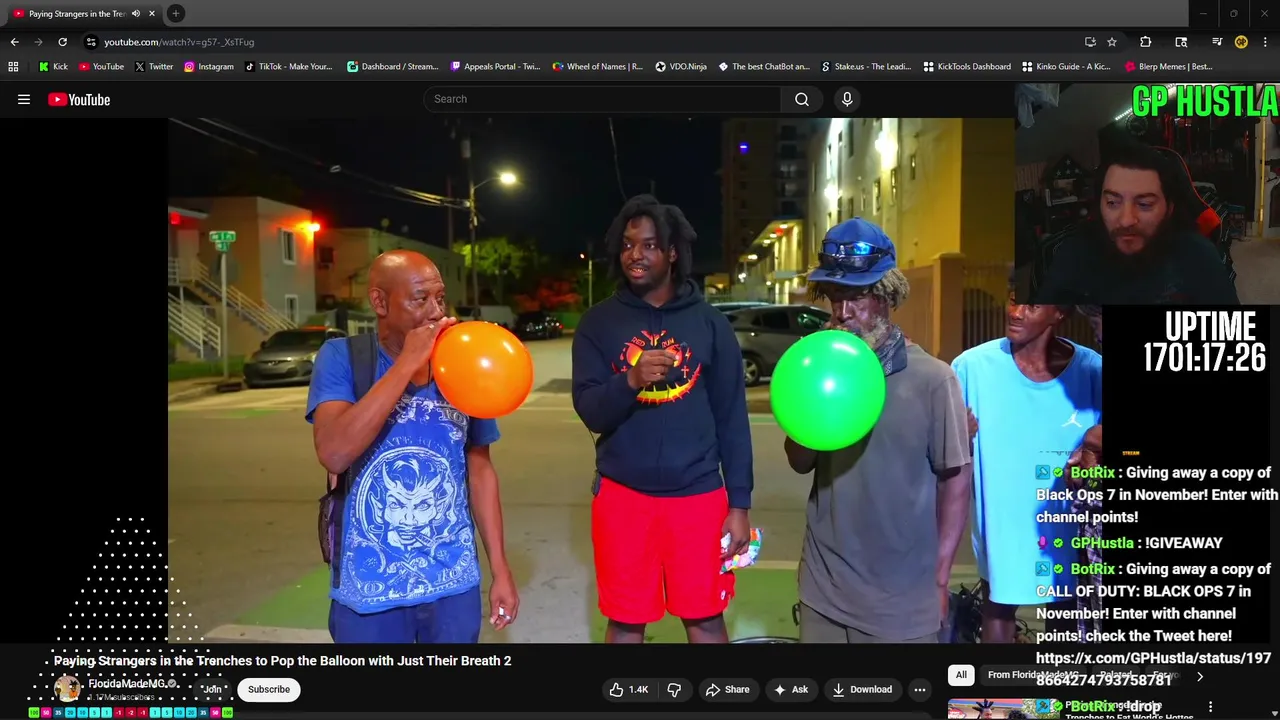Image resolution: width=1280 pixels, height=720 pixels.
Task: Like the video (1.4K thumbs up)
Action: click(629, 689)
